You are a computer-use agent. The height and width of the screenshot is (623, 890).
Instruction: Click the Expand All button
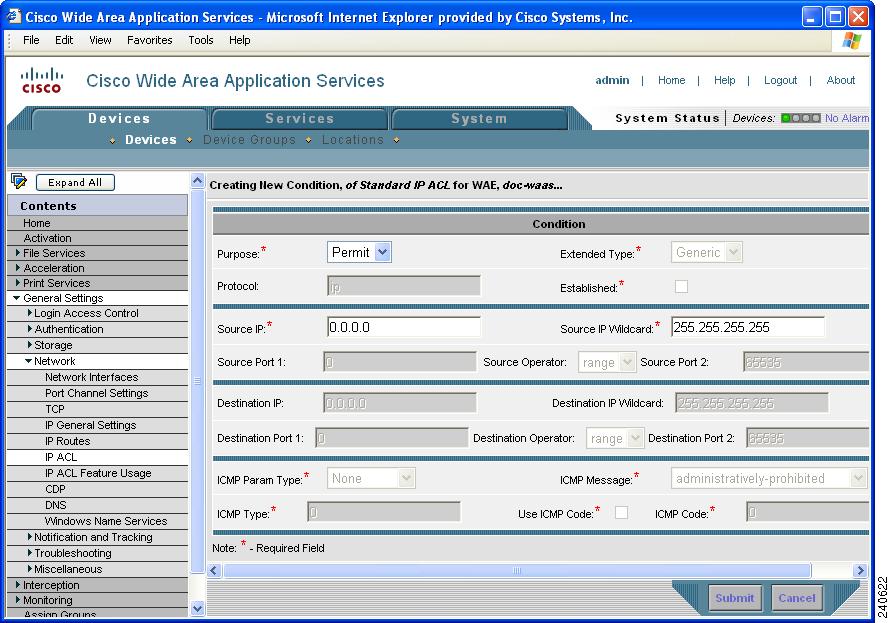tap(75, 182)
